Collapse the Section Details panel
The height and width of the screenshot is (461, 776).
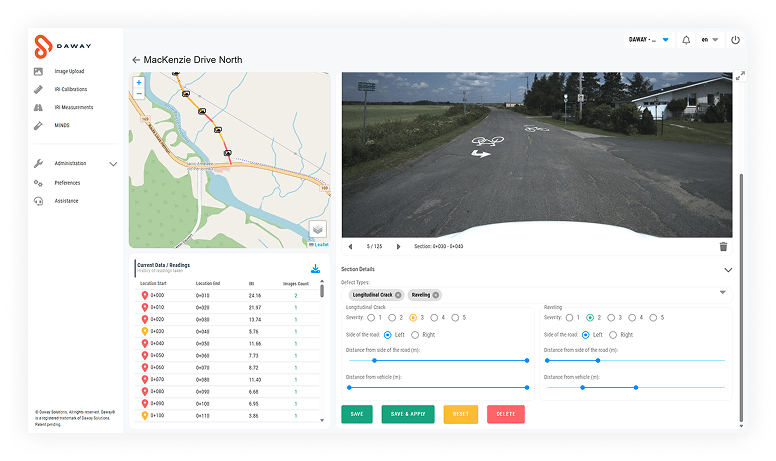727,270
